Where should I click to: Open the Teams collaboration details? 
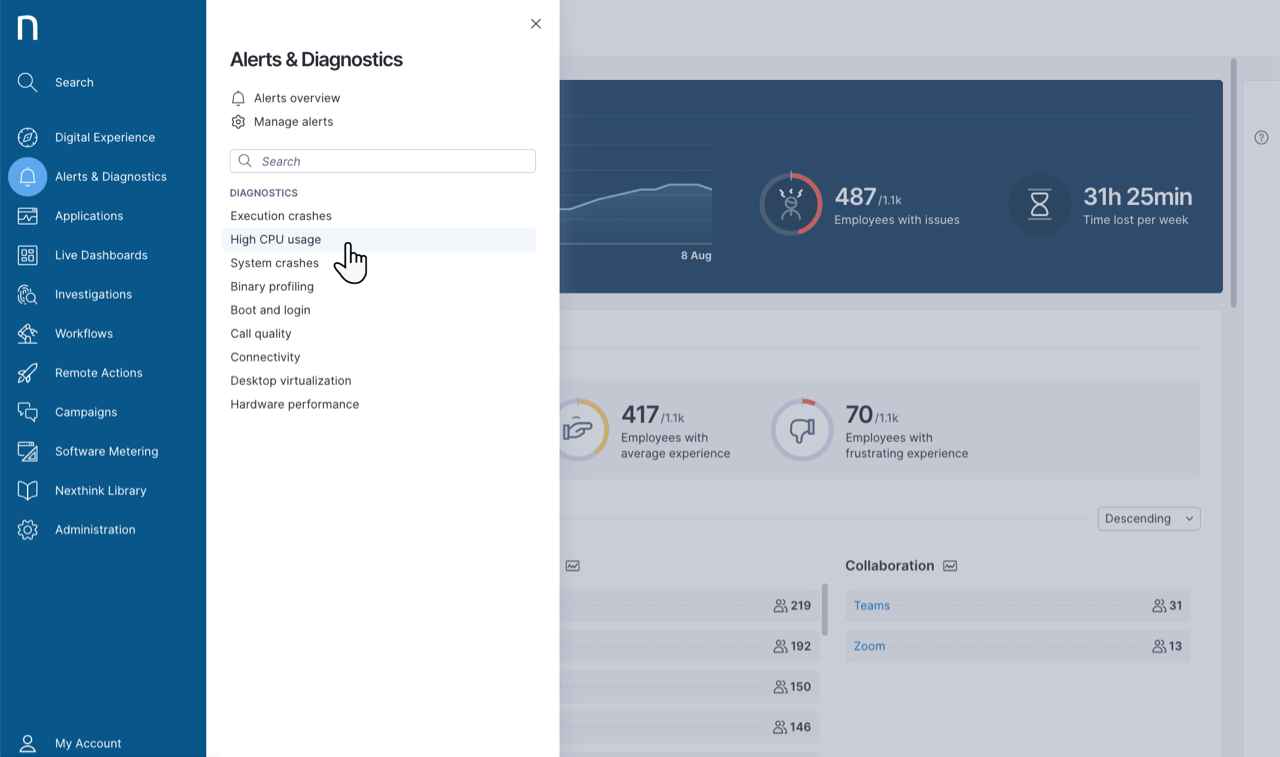[x=871, y=605]
